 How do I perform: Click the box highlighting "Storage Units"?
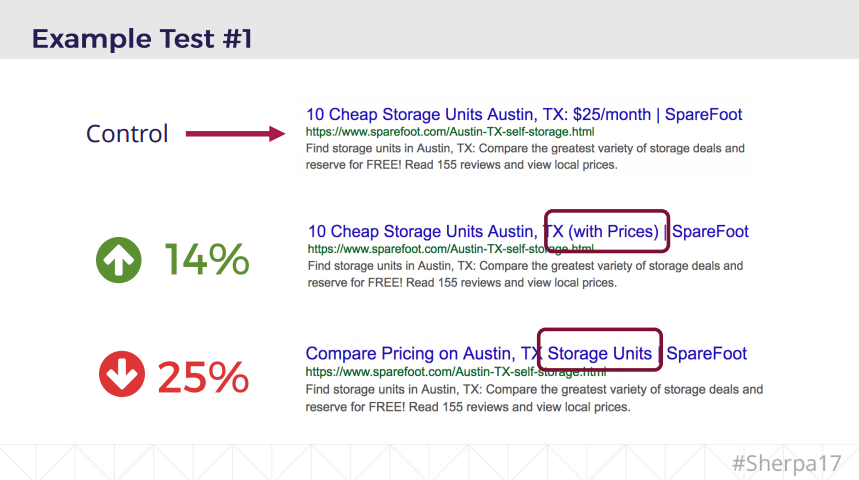pyautogui.click(x=599, y=352)
